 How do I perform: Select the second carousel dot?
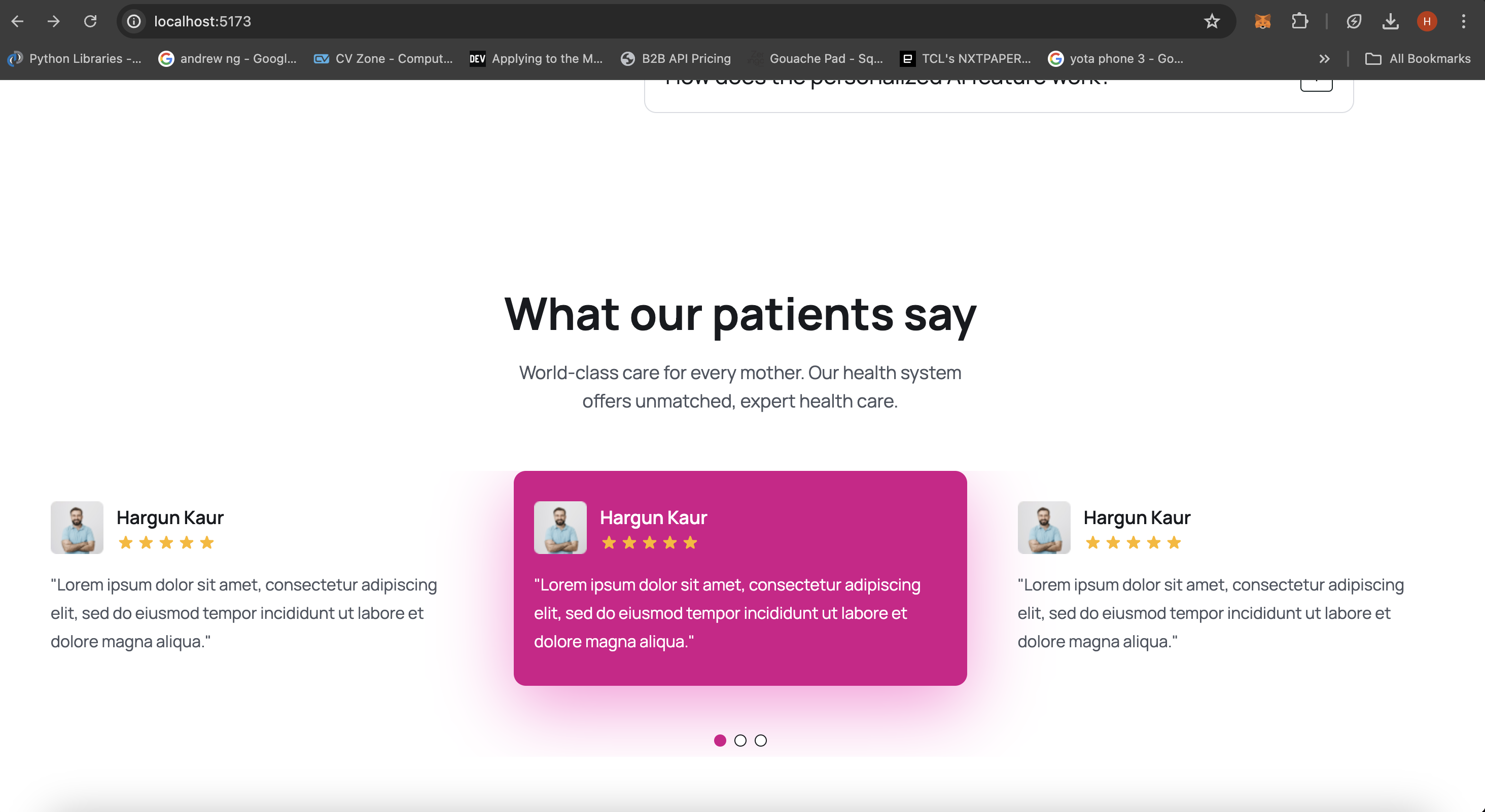tap(740, 741)
